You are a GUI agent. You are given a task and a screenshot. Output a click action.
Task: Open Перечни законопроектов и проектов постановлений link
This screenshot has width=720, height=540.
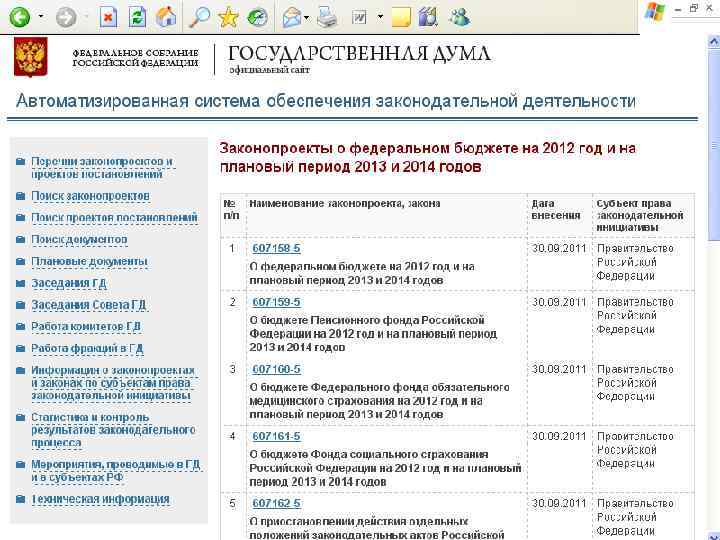(x=101, y=168)
